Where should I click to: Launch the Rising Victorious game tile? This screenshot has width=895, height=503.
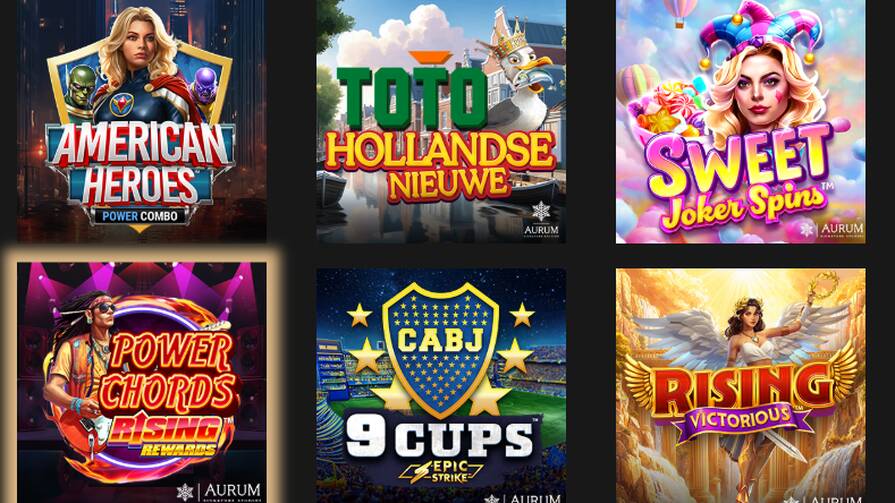(x=740, y=386)
